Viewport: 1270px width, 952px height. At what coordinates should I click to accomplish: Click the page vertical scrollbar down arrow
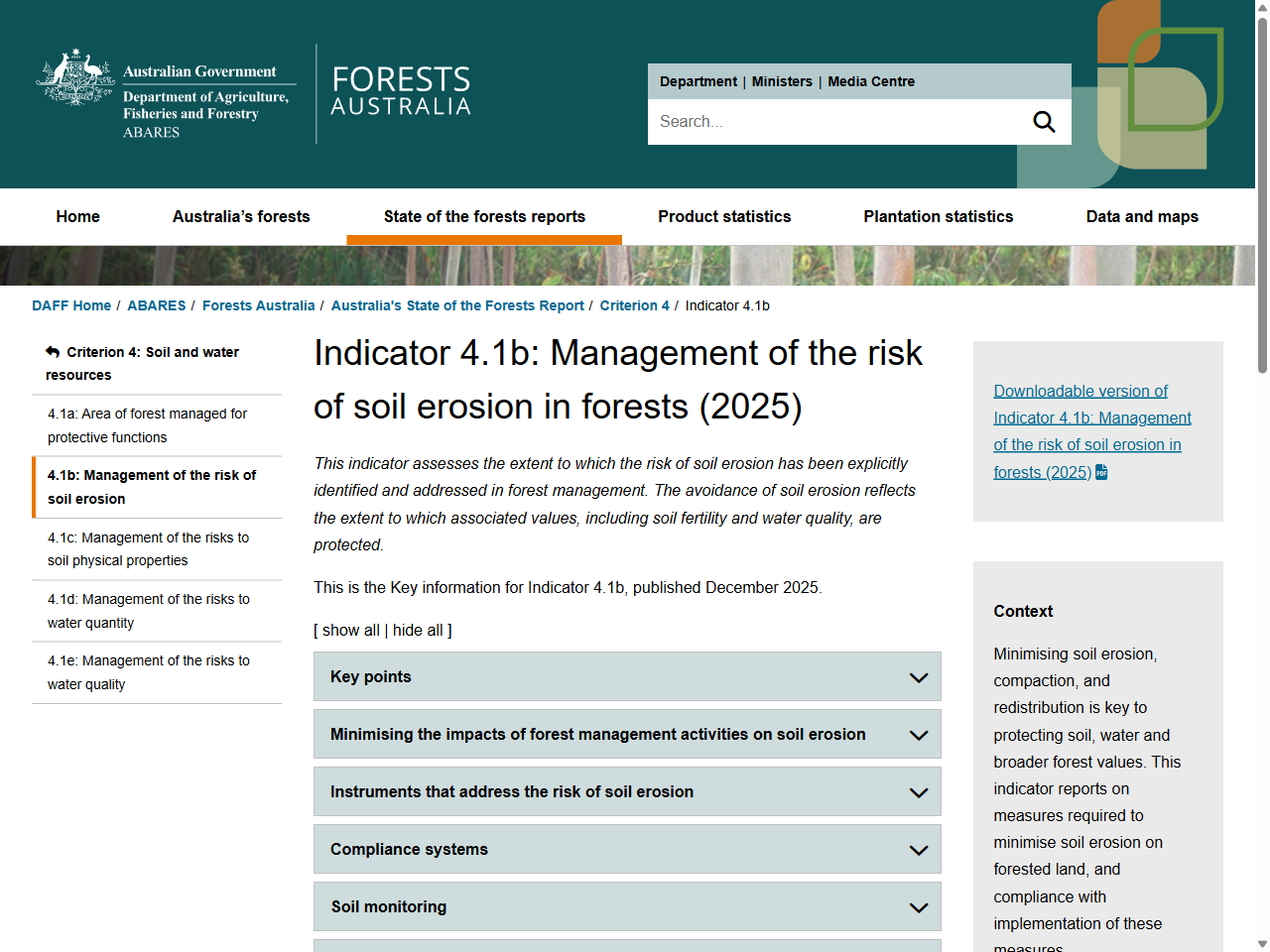click(x=1262, y=943)
